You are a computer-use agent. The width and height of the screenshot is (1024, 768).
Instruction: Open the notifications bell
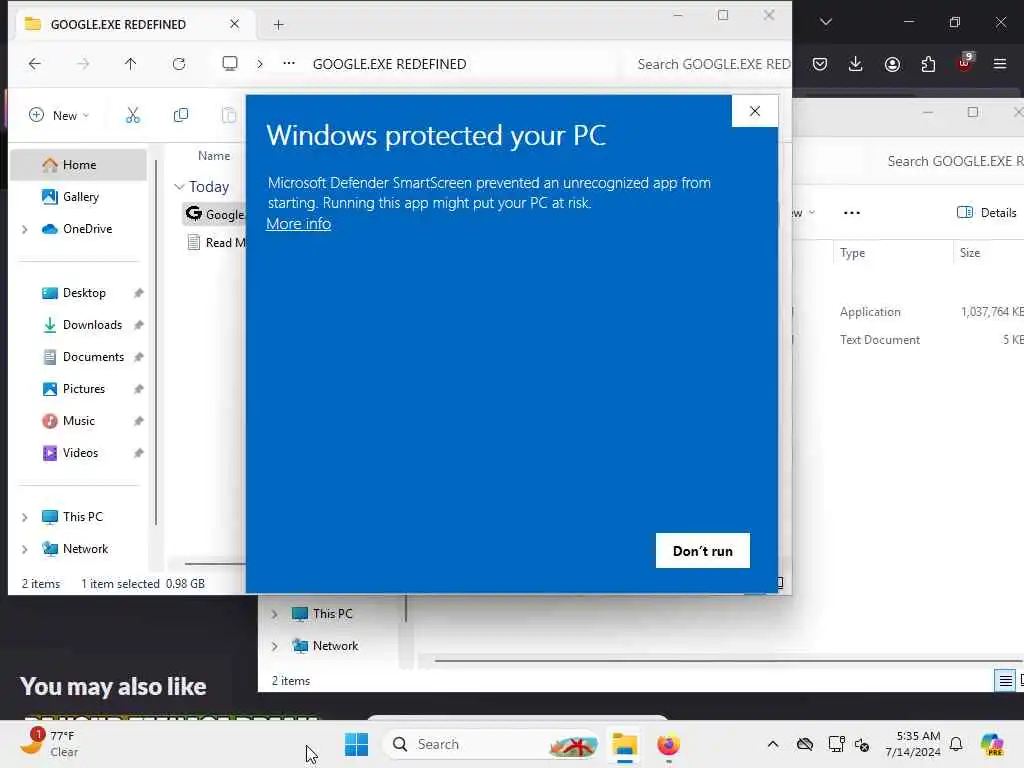(956, 744)
